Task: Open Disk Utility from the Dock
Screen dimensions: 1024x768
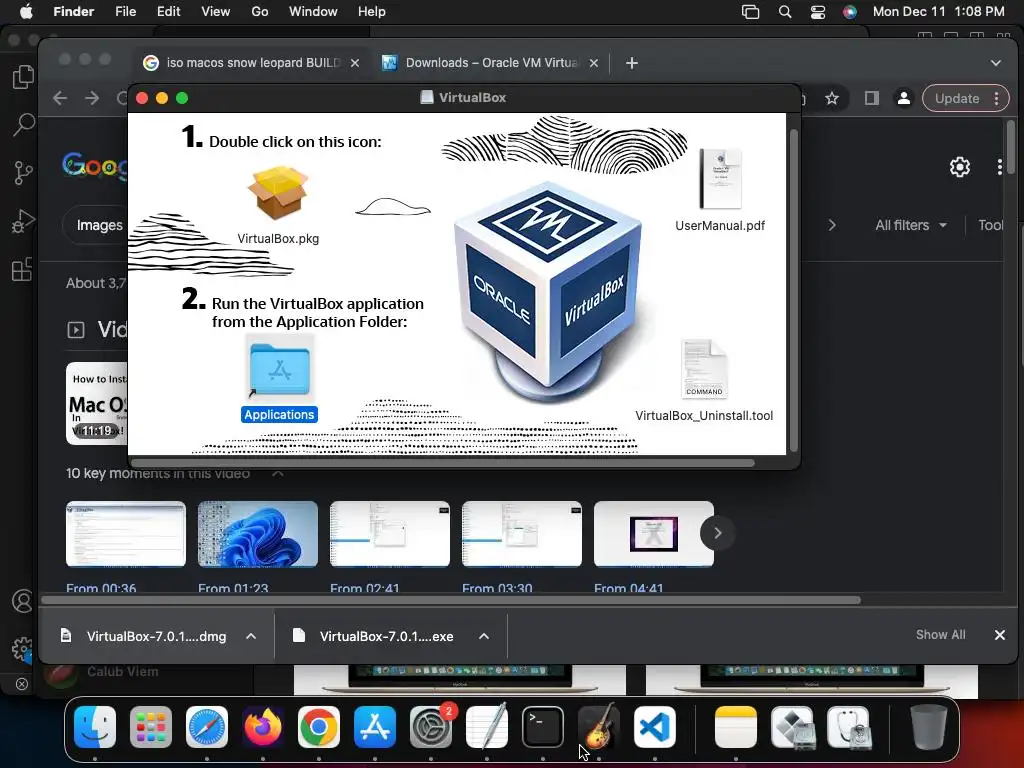Action: click(848, 727)
